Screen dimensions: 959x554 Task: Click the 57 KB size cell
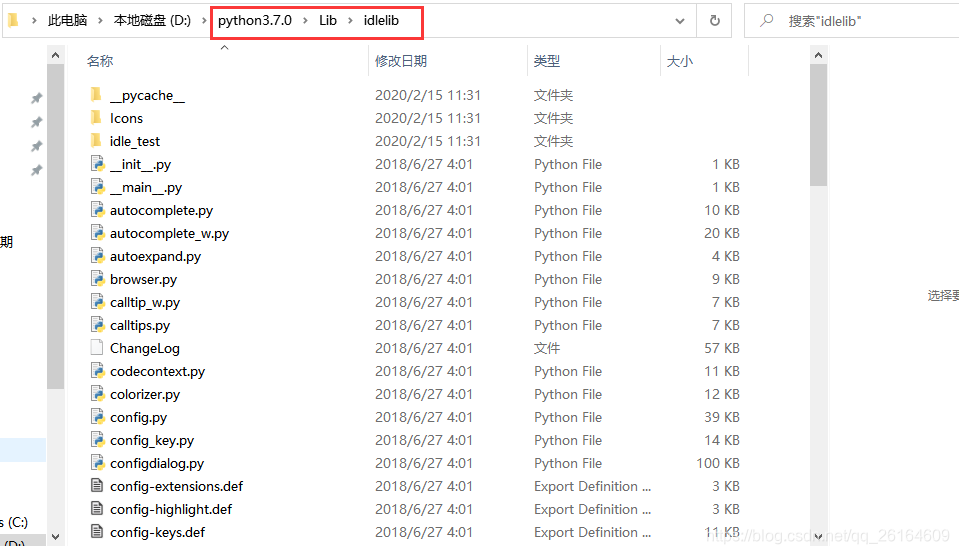point(722,349)
